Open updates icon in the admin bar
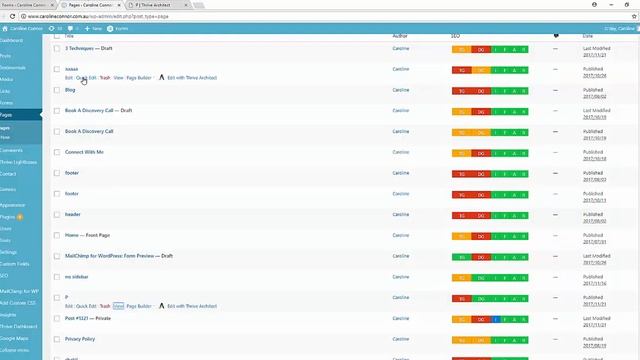This screenshot has height=360, width=640. coord(51,29)
